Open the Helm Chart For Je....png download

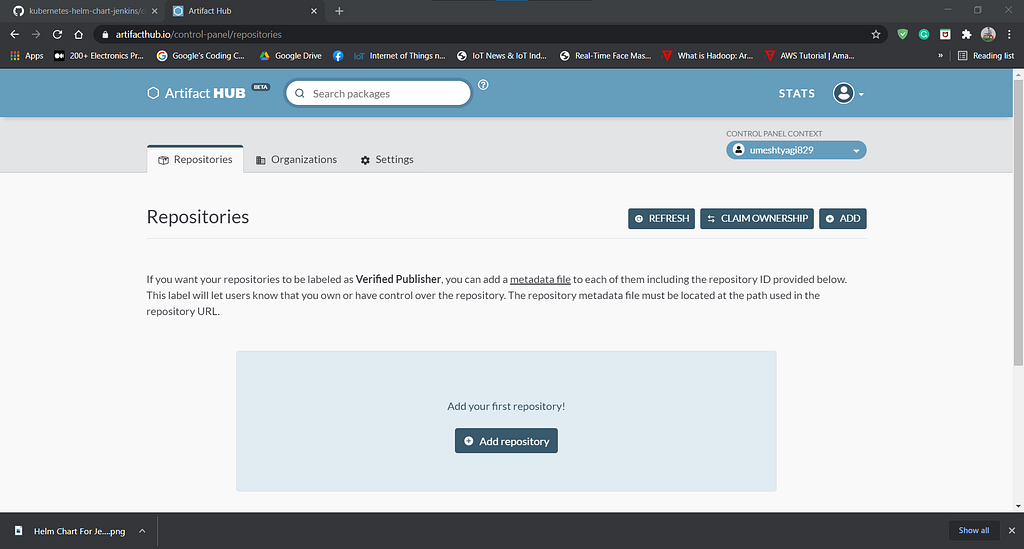tap(71, 531)
